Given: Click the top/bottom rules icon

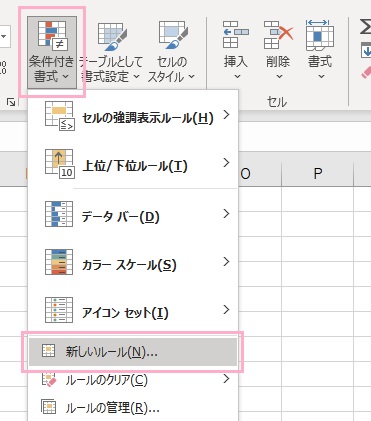Looking at the screenshot, I should pos(59,164).
